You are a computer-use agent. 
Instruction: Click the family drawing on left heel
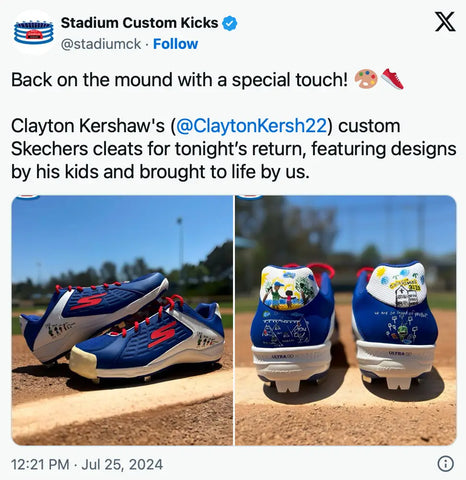(289, 290)
